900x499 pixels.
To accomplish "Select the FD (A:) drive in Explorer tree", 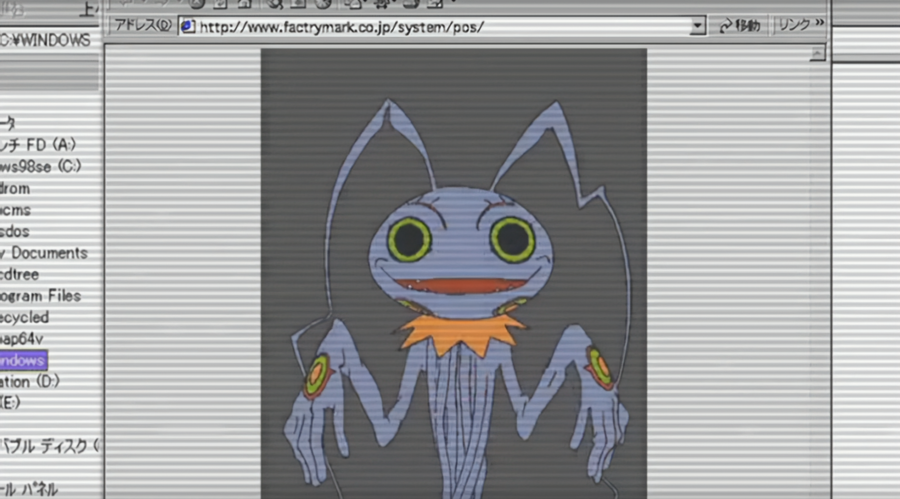I will coord(38,145).
